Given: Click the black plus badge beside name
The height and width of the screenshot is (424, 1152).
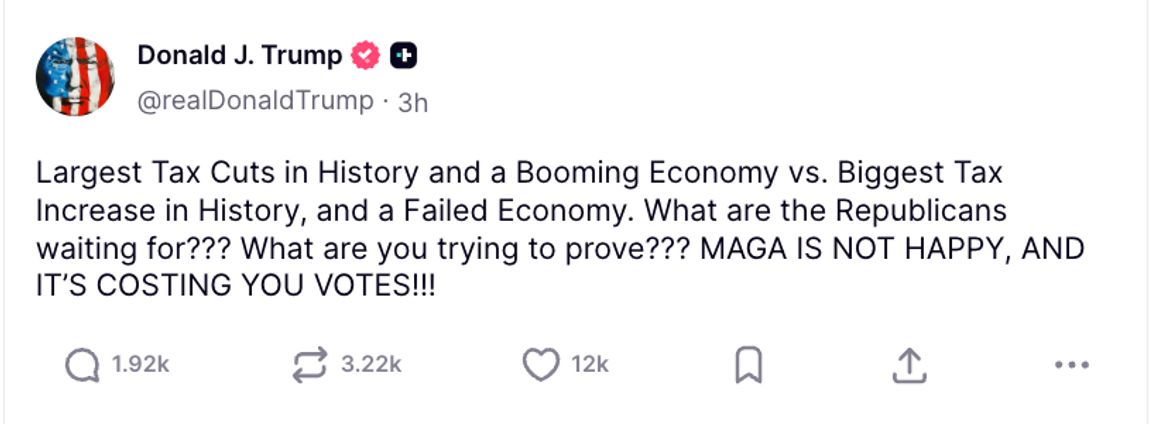Looking at the screenshot, I should coord(403,56).
